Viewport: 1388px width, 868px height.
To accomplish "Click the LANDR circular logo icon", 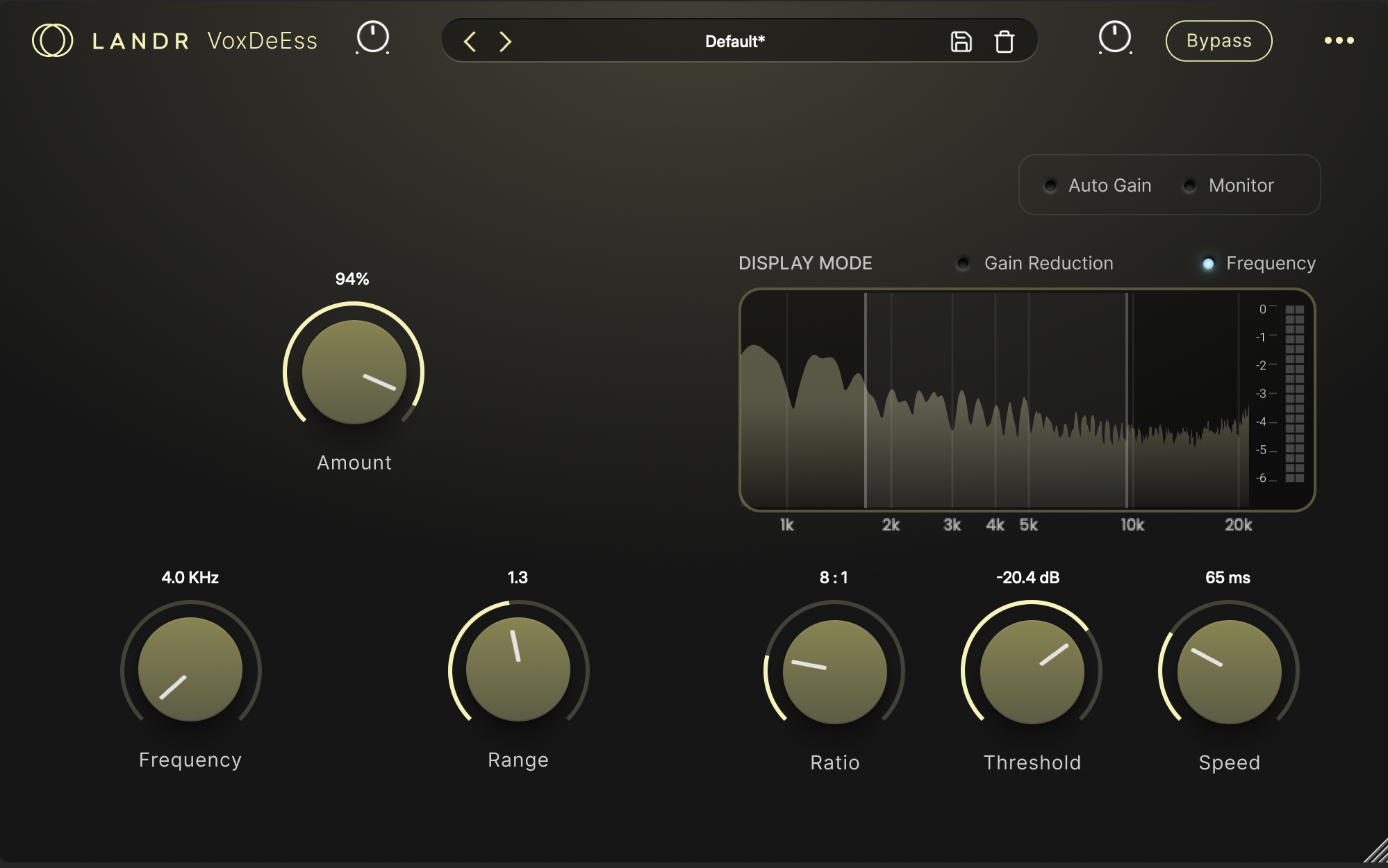I will [52, 40].
